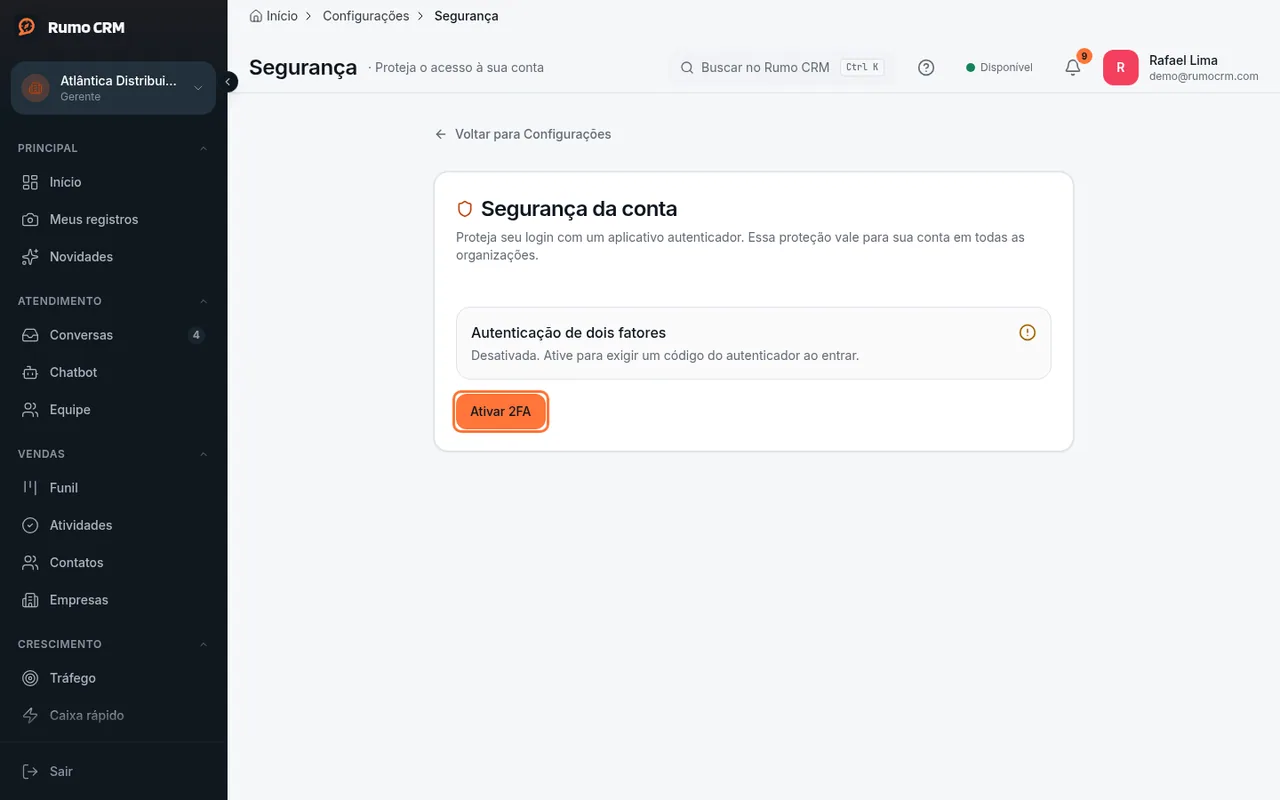This screenshot has height=800, width=1280.
Task: Collapse the ATENDIMENTO section
Action: coord(203,301)
